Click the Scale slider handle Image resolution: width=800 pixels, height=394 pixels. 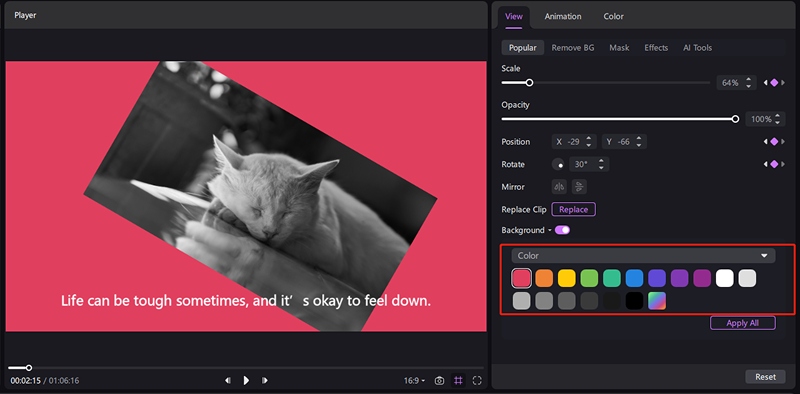point(530,82)
